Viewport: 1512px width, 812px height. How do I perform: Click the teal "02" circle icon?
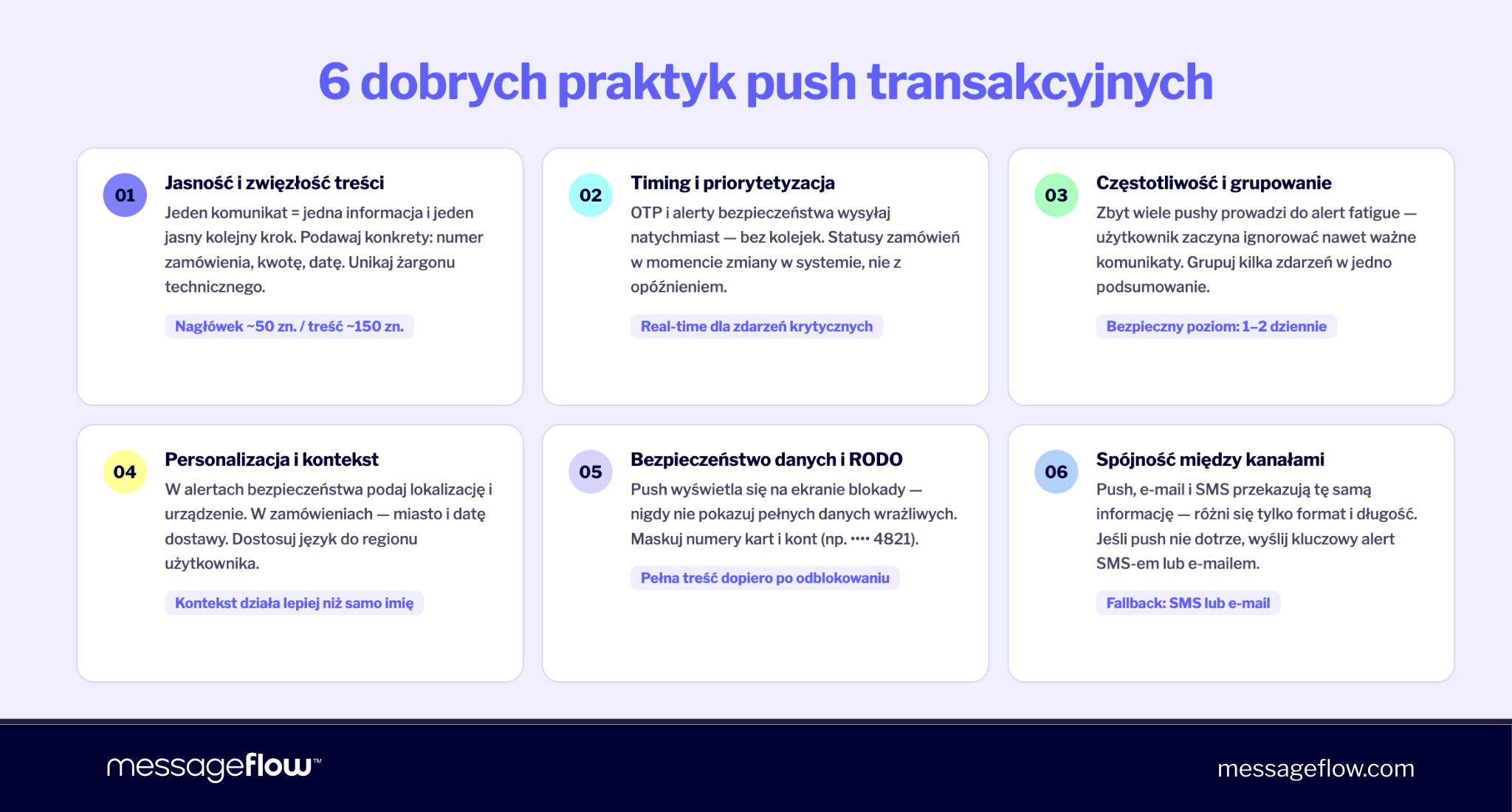(591, 195)
